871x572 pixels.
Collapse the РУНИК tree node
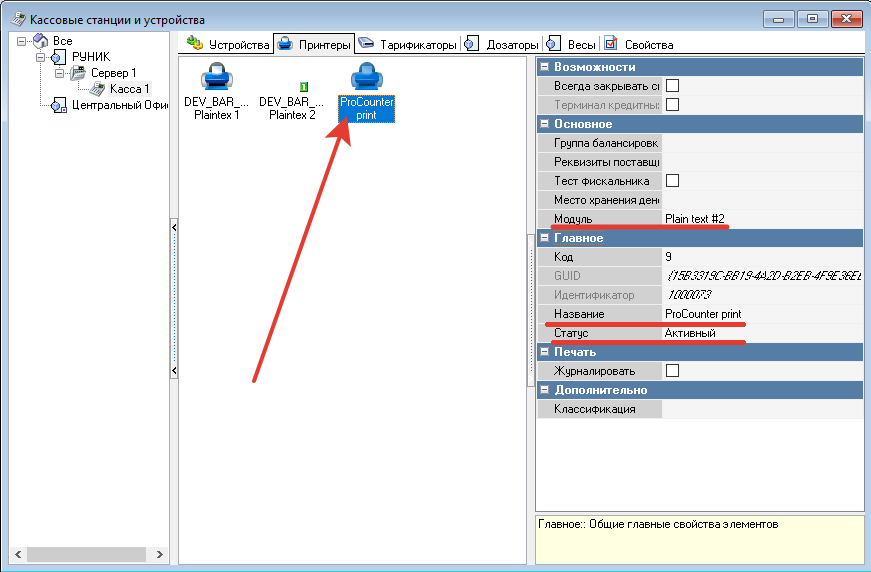pos(40,57)
